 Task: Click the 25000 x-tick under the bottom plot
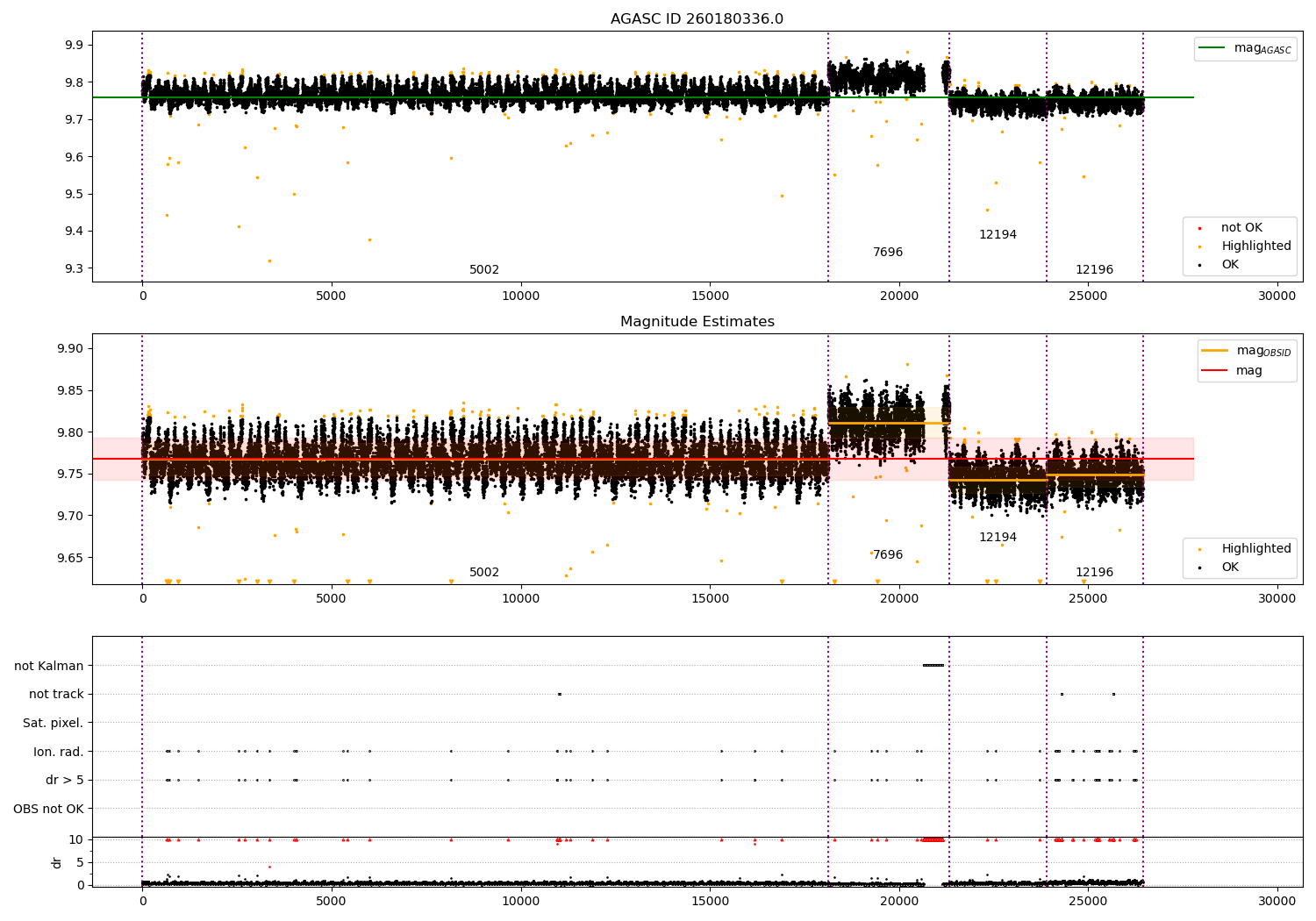pyautogui.click(x=1088, y=902)
